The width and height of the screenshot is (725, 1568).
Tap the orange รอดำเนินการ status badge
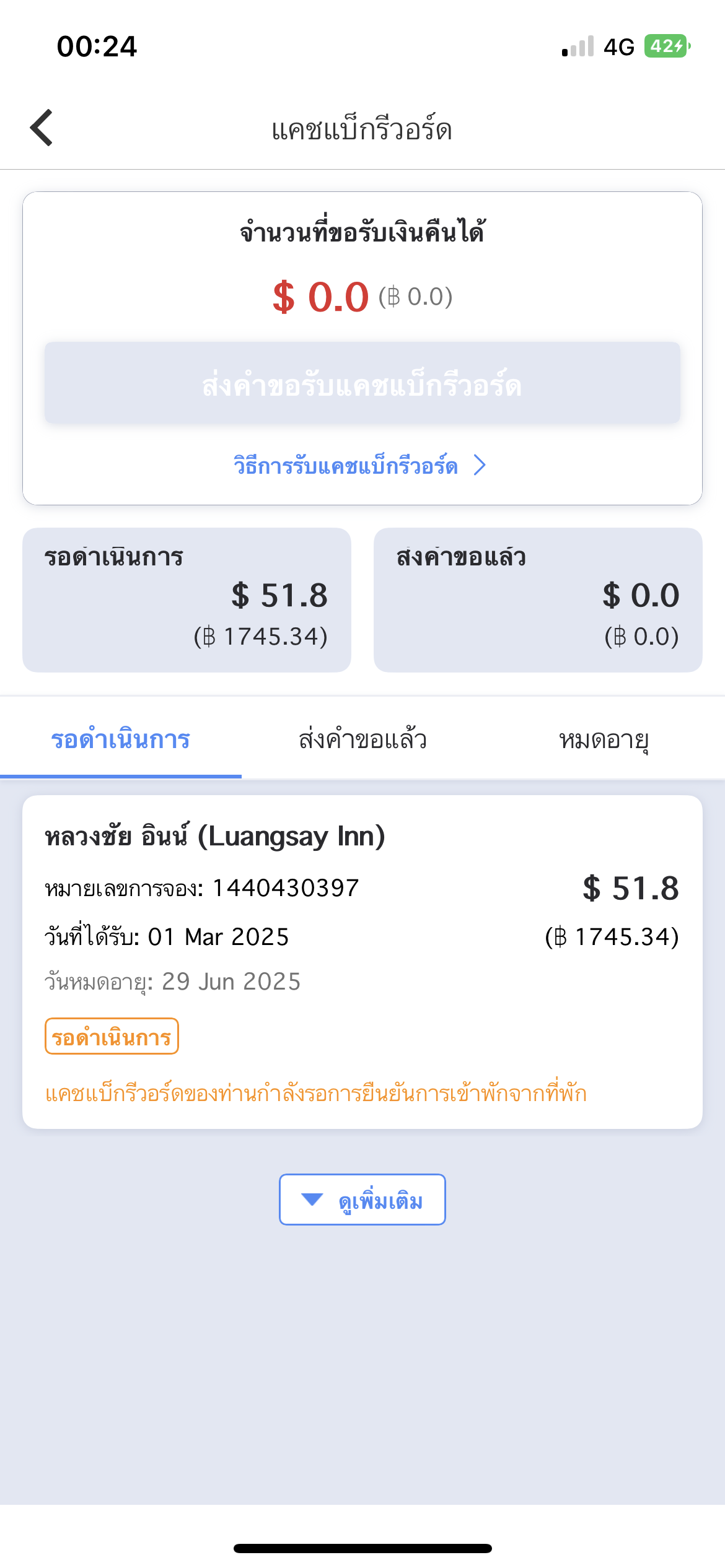point(112,1037)
